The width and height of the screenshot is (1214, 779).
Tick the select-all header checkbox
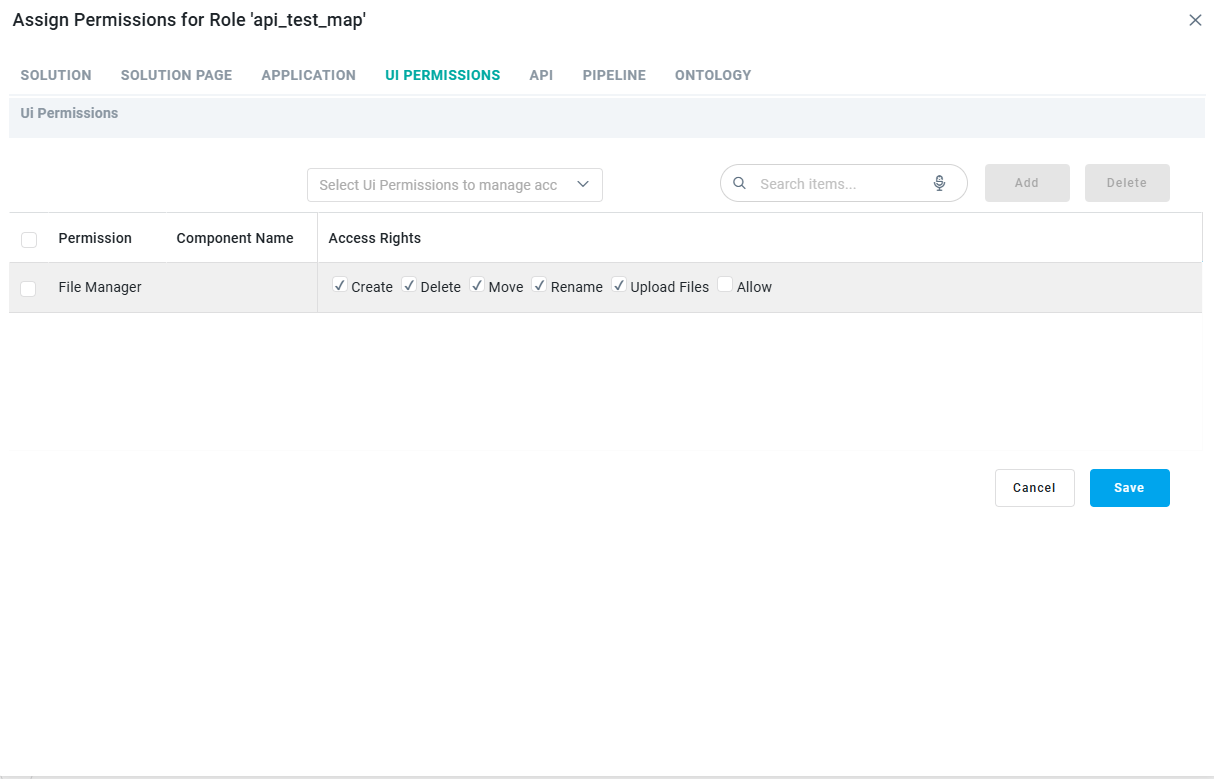point(28,239)
